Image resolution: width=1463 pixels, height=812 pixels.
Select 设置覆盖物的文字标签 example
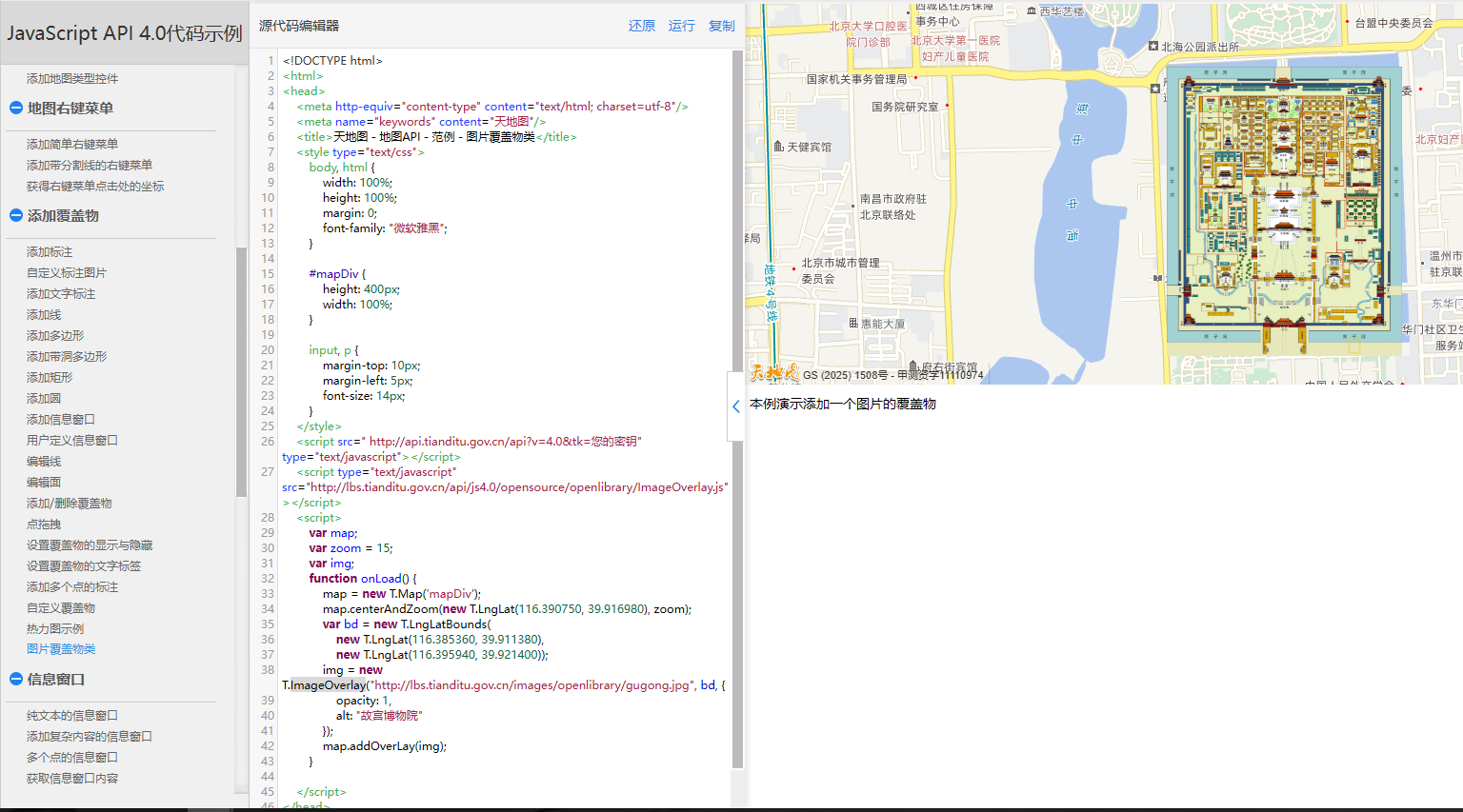pyautogui.click(x=84, y=566)
